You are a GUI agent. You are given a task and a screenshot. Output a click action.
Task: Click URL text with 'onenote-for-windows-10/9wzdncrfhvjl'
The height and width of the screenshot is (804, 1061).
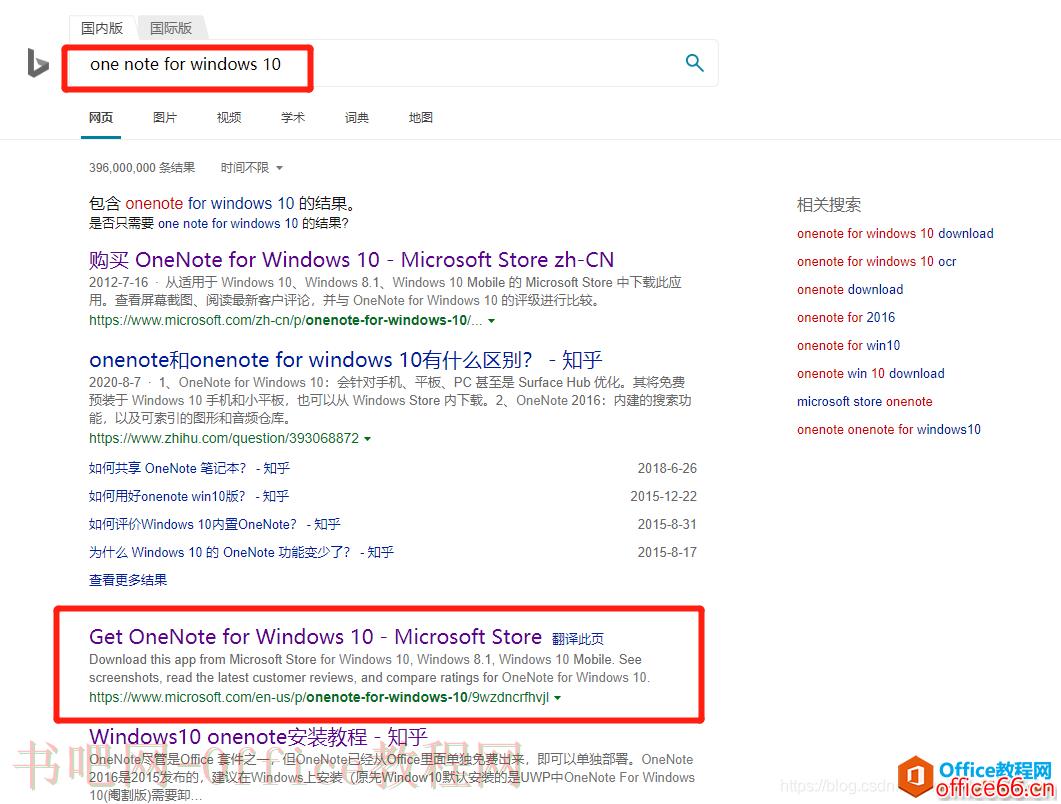point(319,697)
